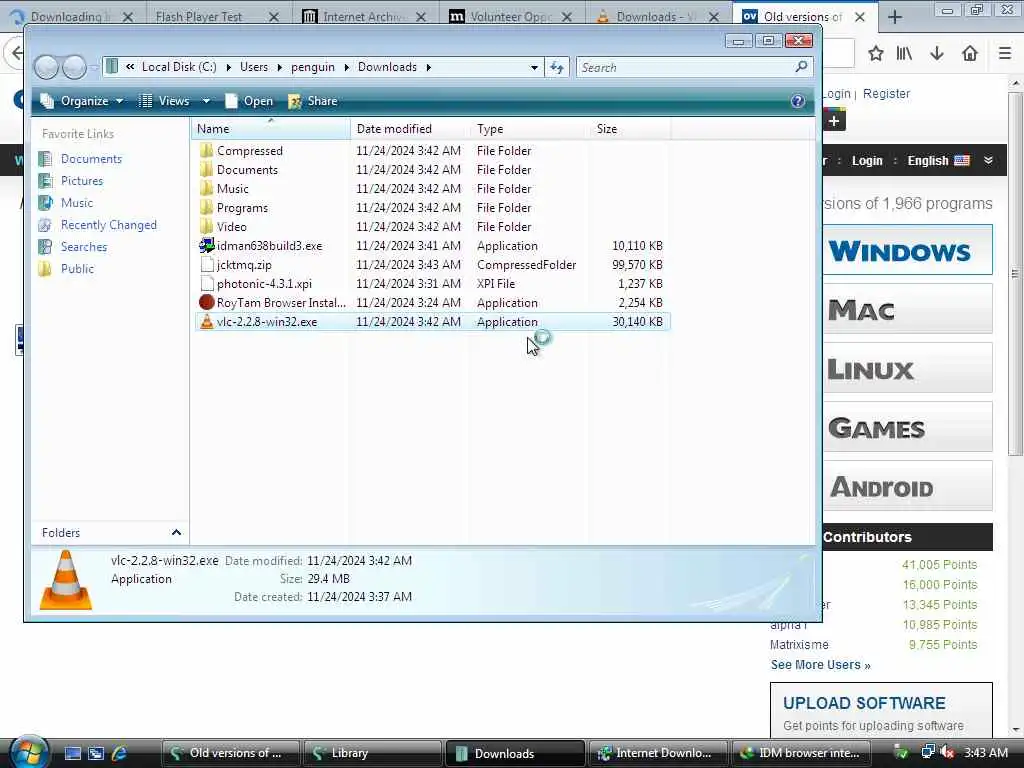Click the WINDOWS category button
The height and width of the screenshot is (768, 1024).
(x=907, y=250)
